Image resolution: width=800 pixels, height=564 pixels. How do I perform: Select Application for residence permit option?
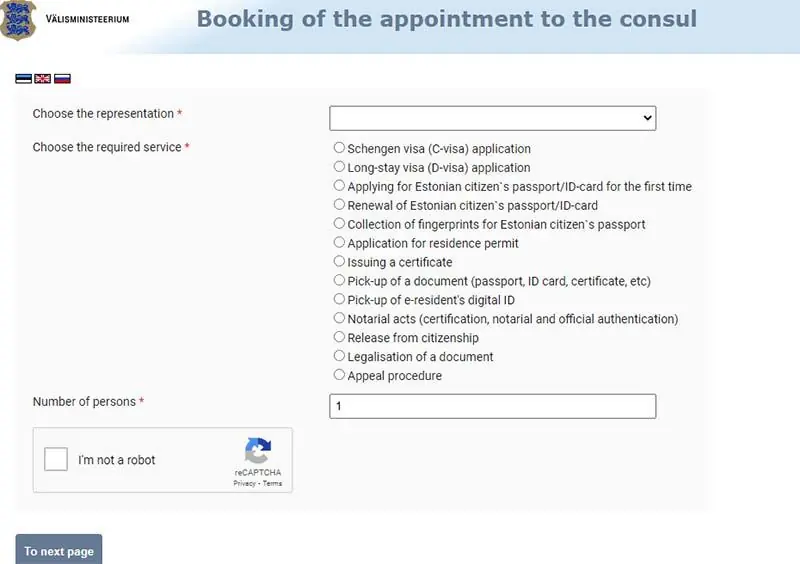[x=339, y=243]
